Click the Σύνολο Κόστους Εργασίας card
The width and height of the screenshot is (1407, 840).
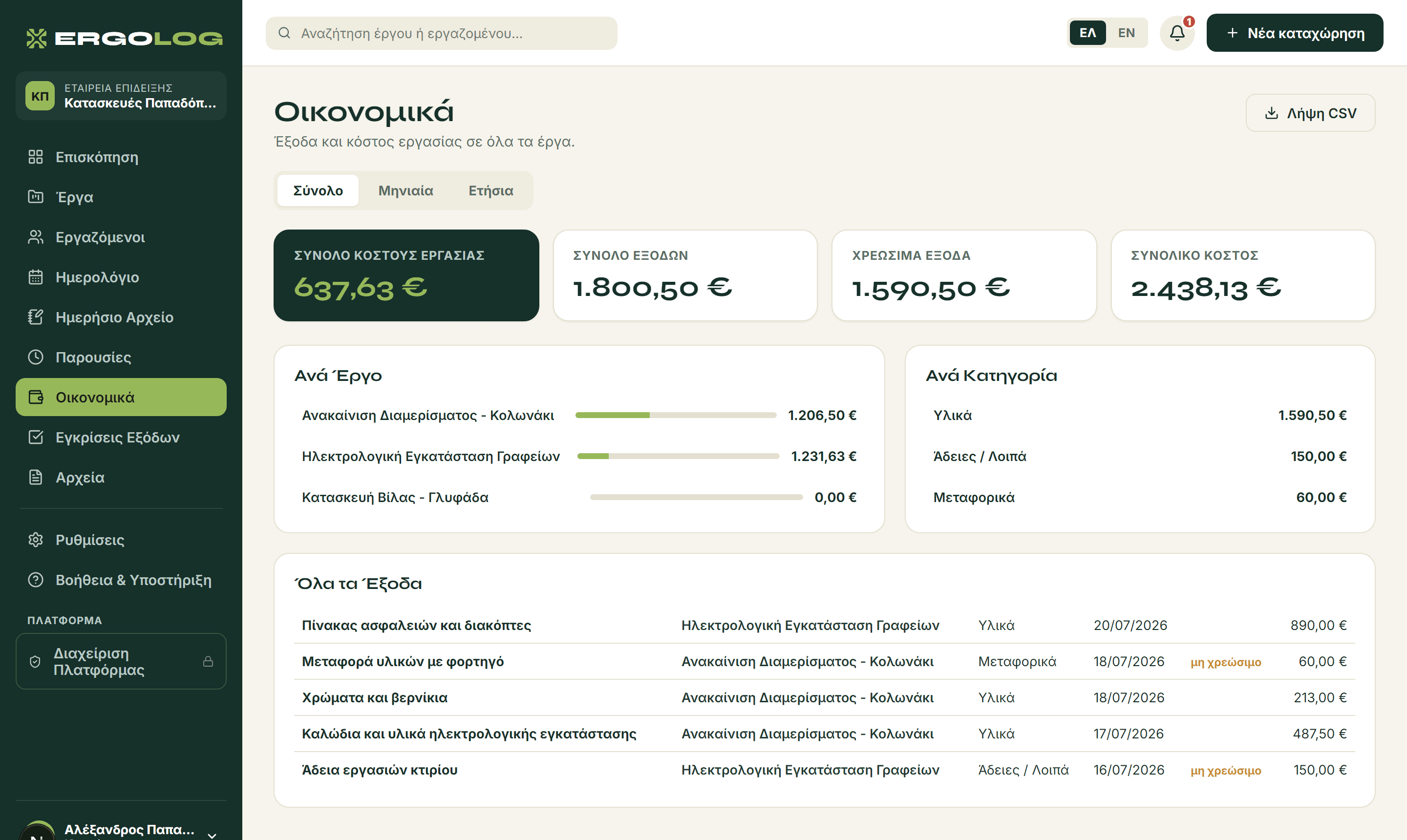pos(406,275)
